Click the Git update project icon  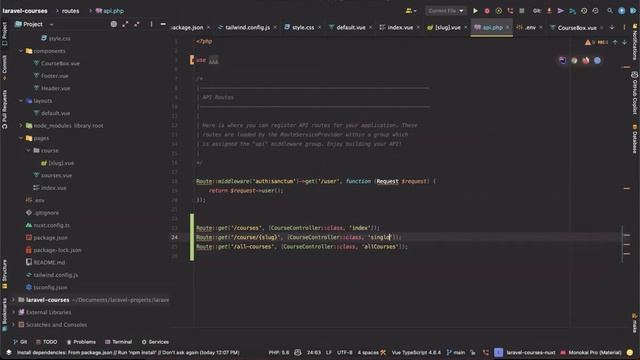pos(549,11)
